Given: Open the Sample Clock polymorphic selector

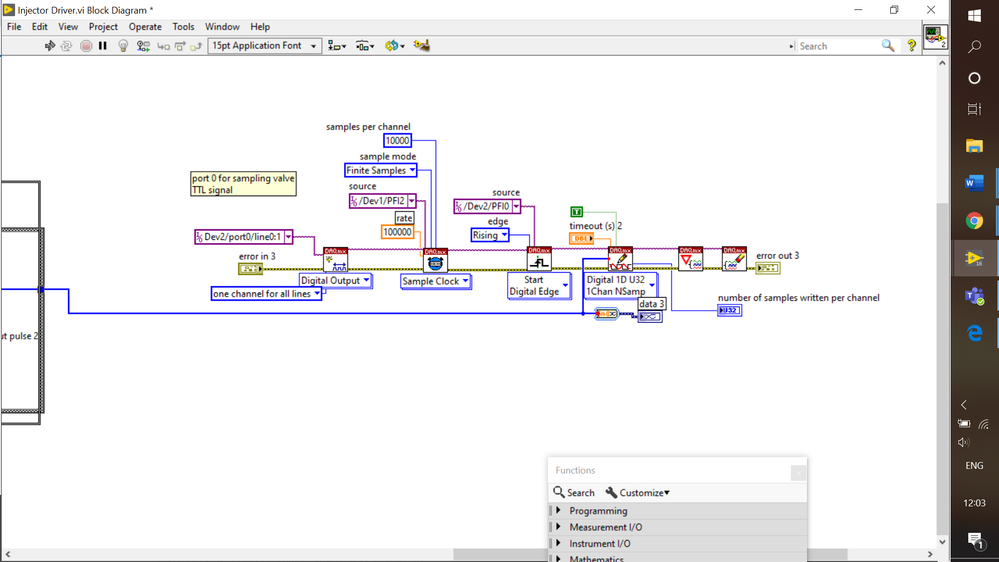Looking at the screenshot, I should (436, 282).
